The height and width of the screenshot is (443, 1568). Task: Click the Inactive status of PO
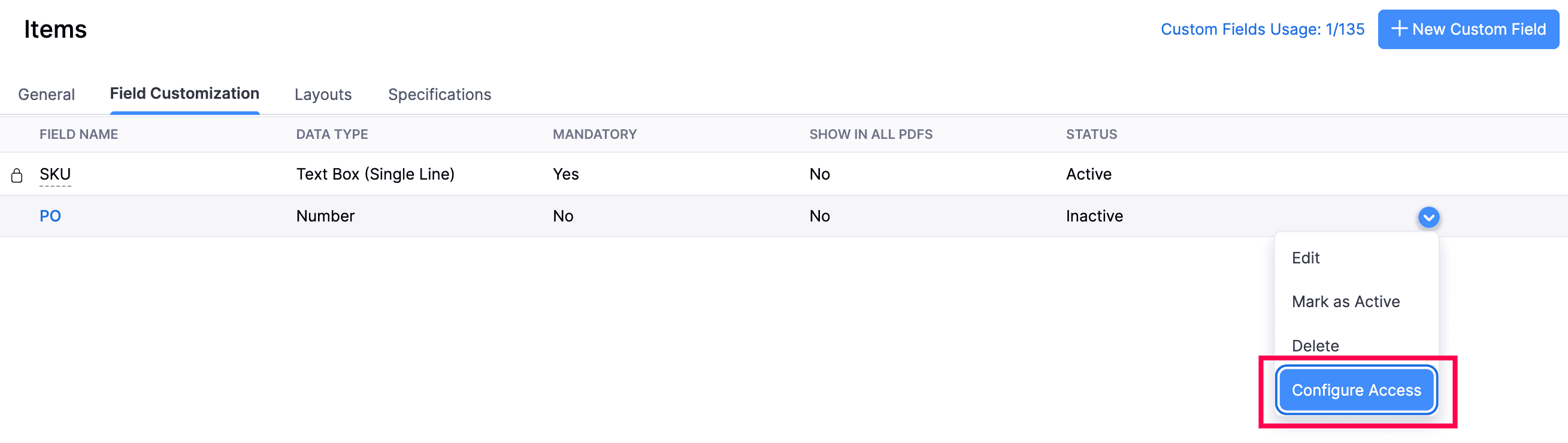(x=1094, y=216)
